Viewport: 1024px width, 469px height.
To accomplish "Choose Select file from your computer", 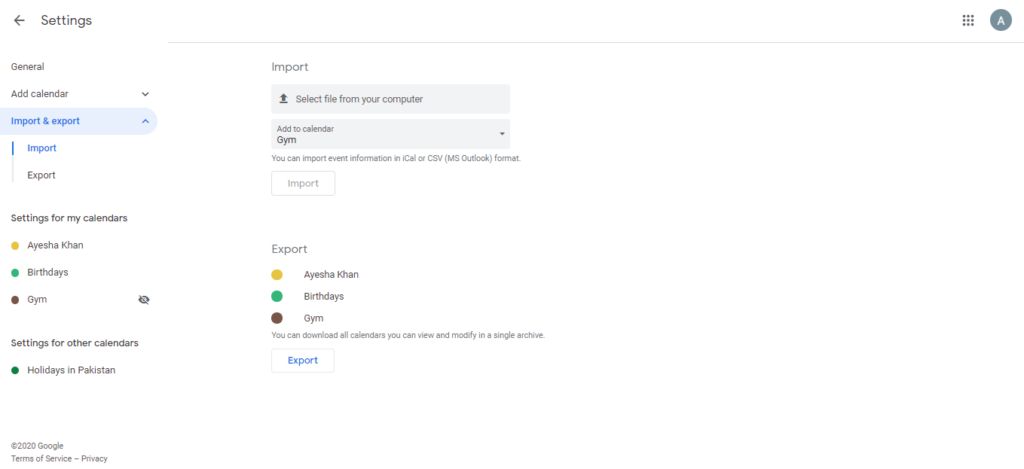I will (x=391, y=99).
